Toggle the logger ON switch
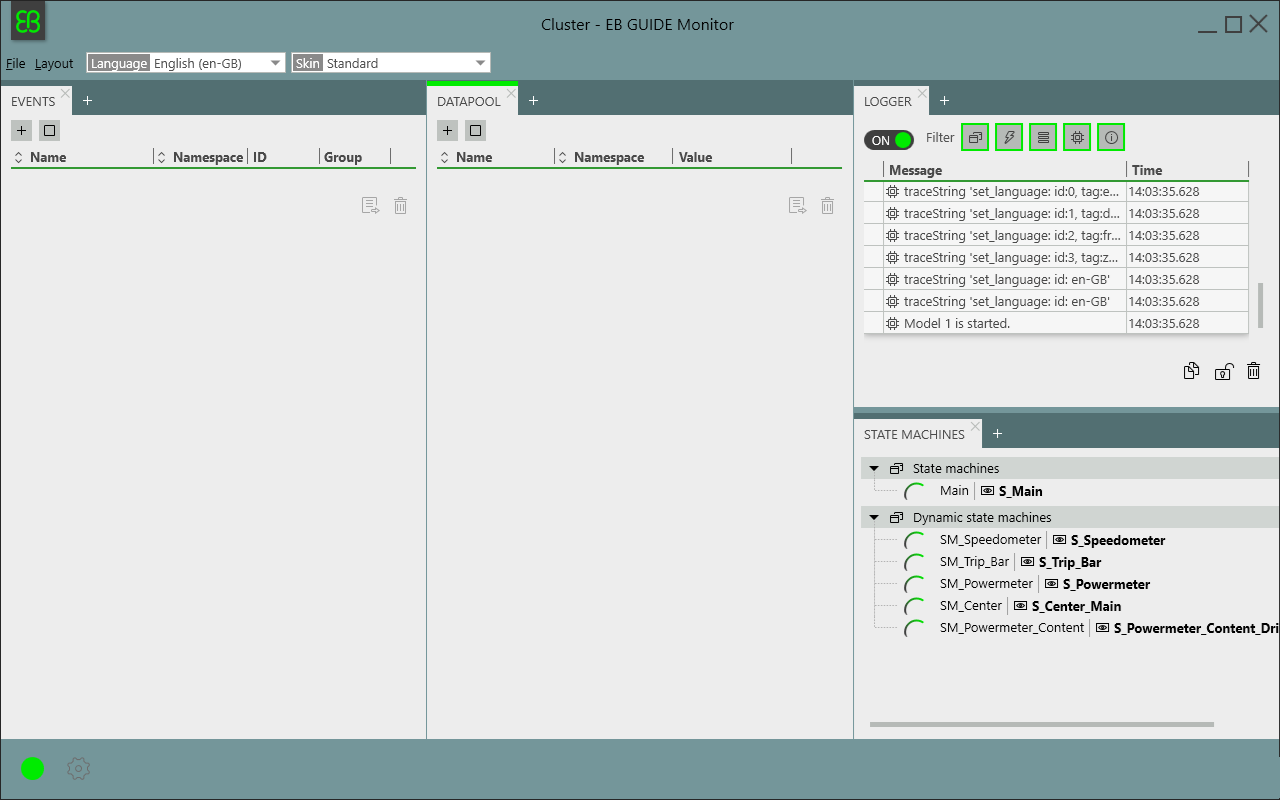 pyautogui.click(x=889, y=140)
